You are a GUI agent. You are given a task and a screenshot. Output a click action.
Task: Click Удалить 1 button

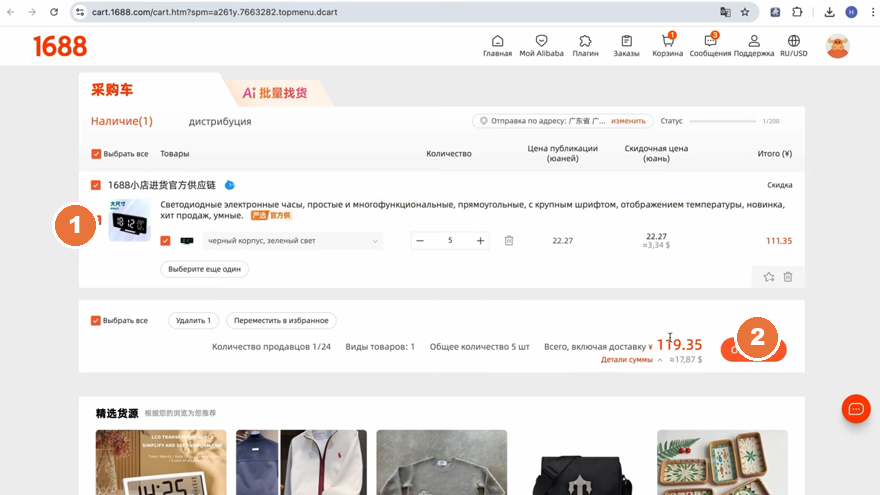point(193,320)
